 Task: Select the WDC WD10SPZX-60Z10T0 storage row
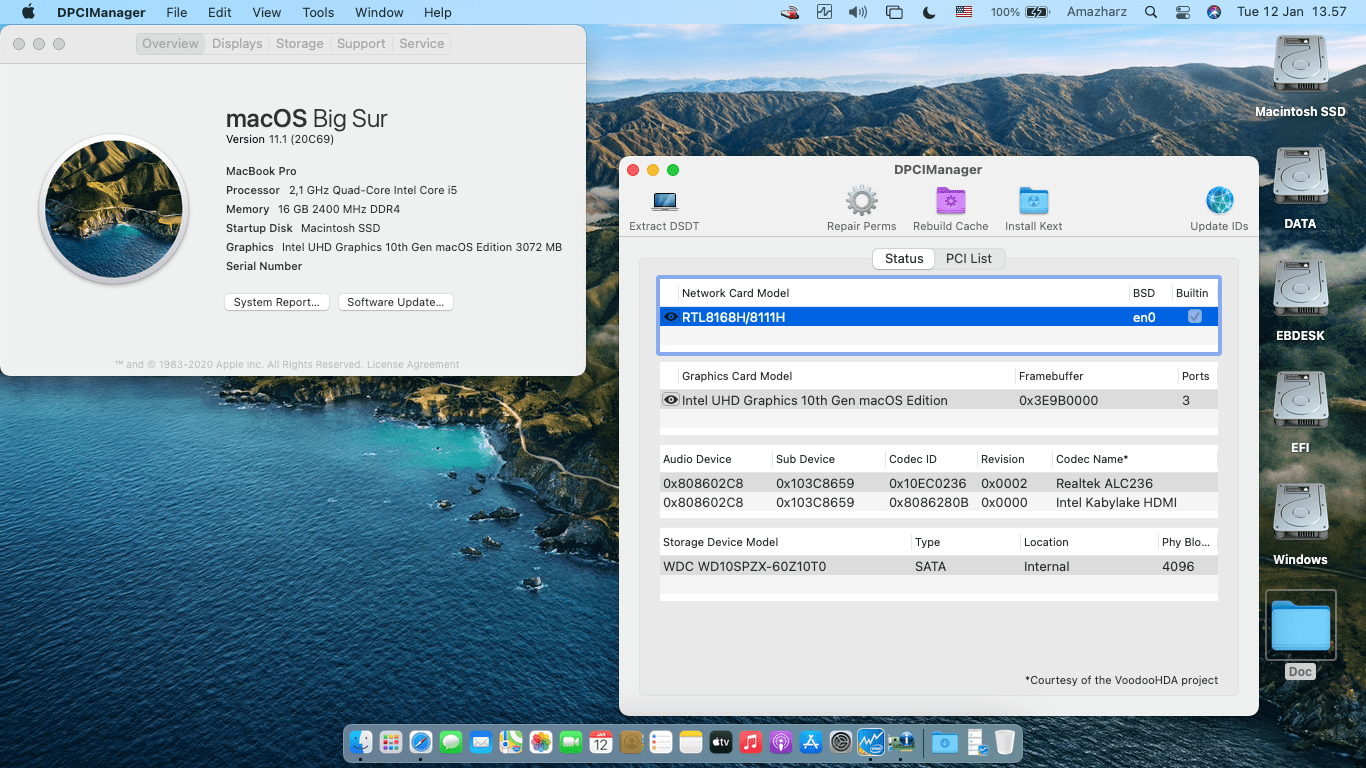click(x=938, y=566)
